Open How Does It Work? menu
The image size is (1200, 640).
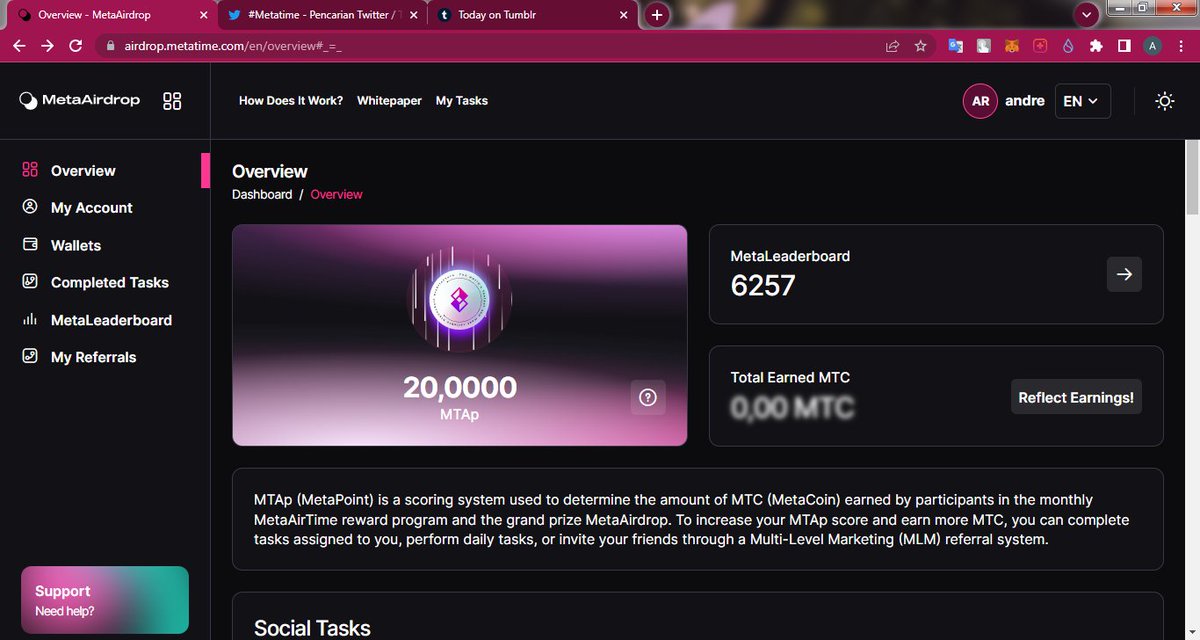click(291, 101)
